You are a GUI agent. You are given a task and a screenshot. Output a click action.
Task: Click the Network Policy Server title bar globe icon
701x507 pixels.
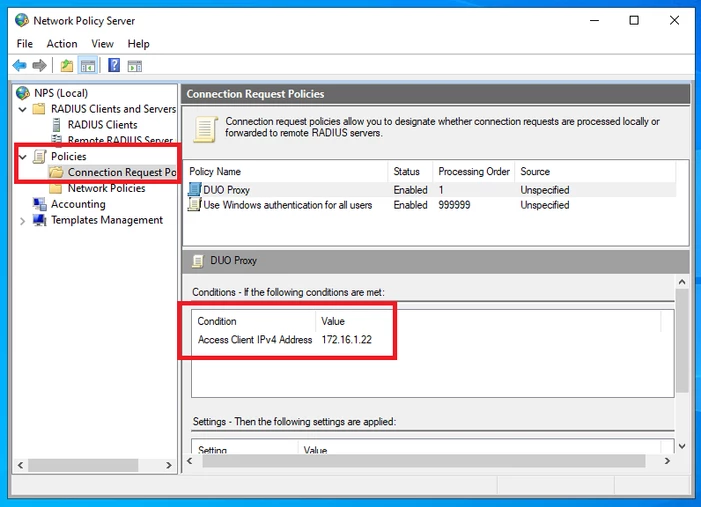coord(21,20)
